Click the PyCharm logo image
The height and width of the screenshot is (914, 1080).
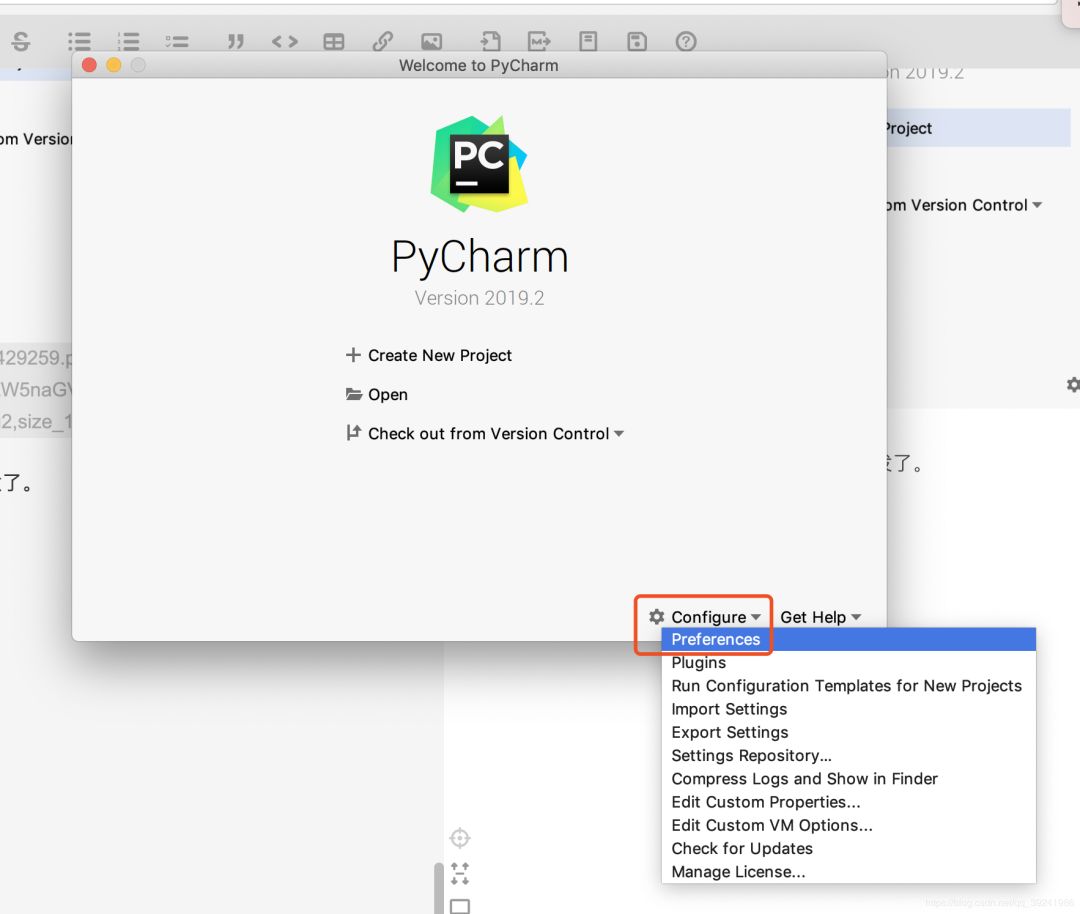(479, 164)
